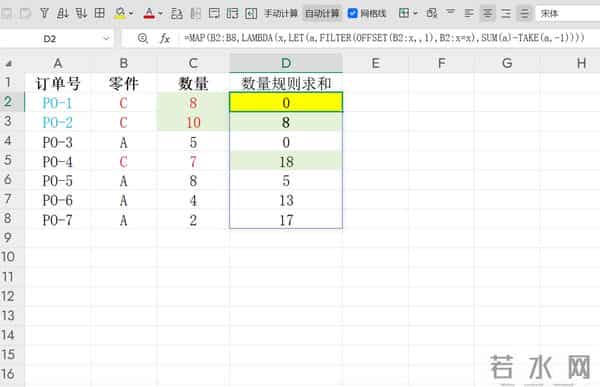Select the yellow-highlighted cell D2
Image resolution: width=600 pixels, height=387 pixels.
click(x=286, y=102)
